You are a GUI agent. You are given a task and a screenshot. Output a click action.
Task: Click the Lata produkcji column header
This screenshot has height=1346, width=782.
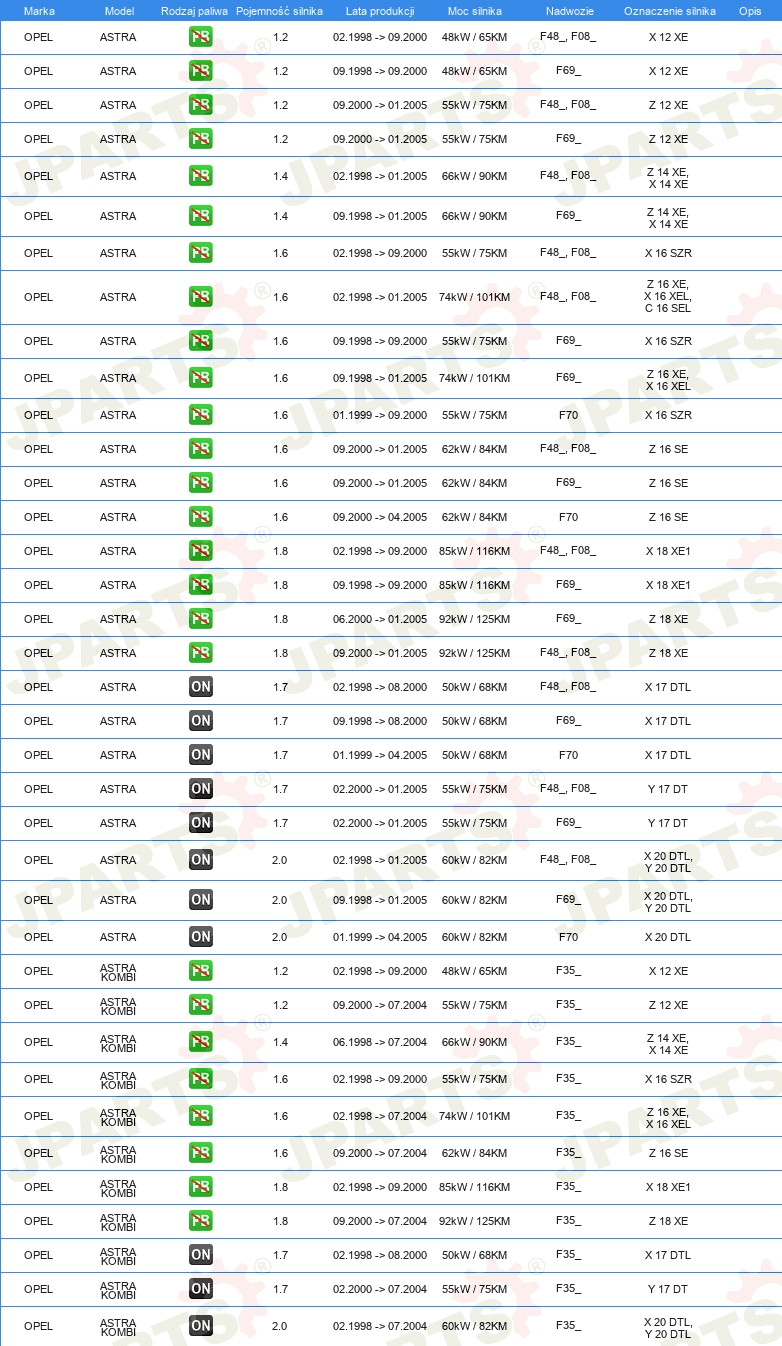(x=380, y=10)
